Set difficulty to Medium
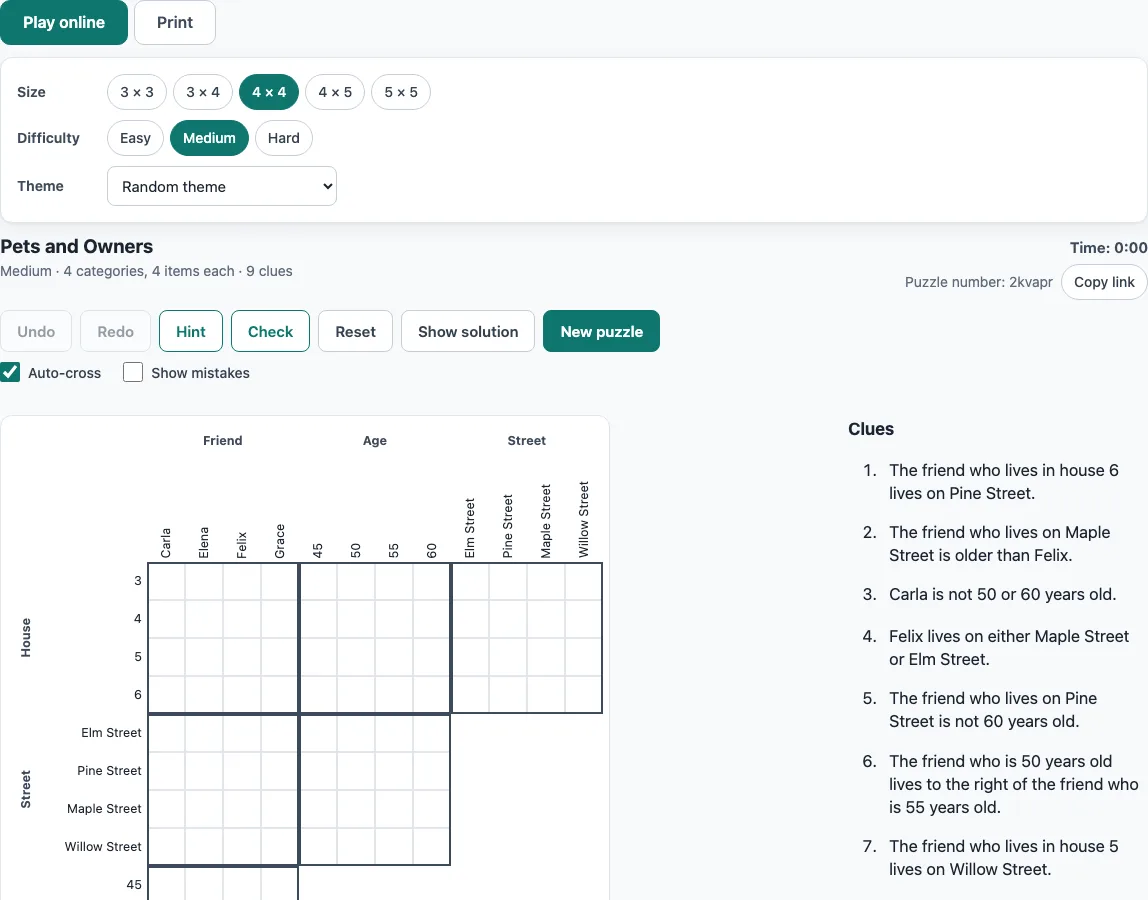 click(x=209, y=138)
